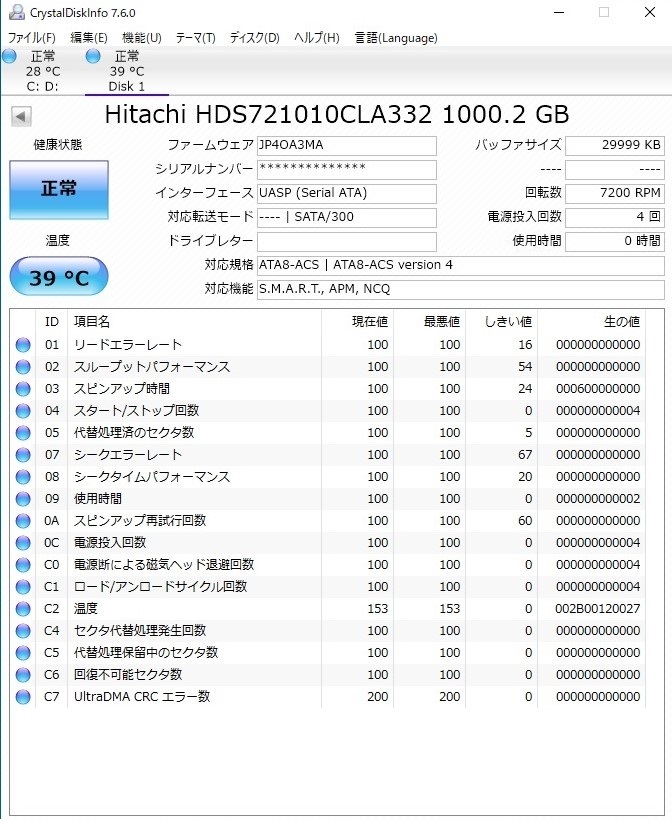Click the 現在値 column header
Viewport: 672px width, 819px height.
coord(357,322)
